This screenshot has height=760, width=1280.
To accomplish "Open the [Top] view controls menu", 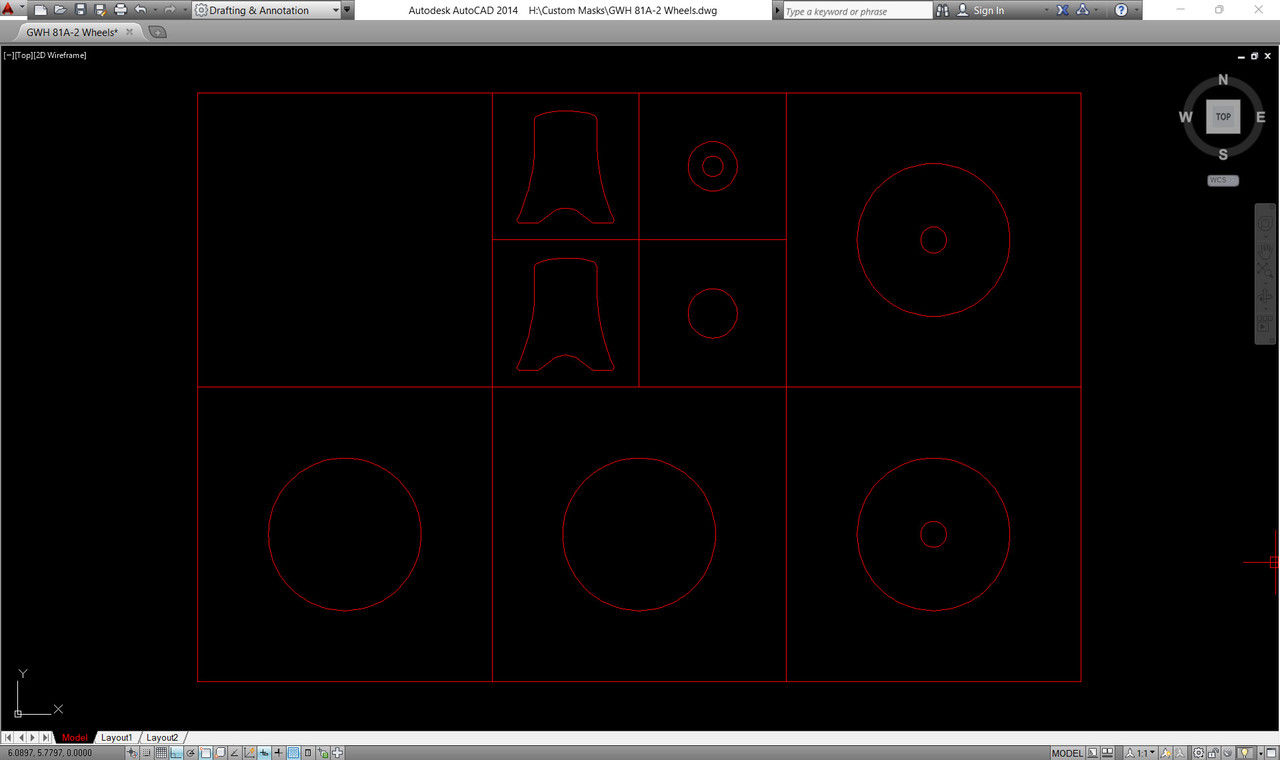I will 24,55.
